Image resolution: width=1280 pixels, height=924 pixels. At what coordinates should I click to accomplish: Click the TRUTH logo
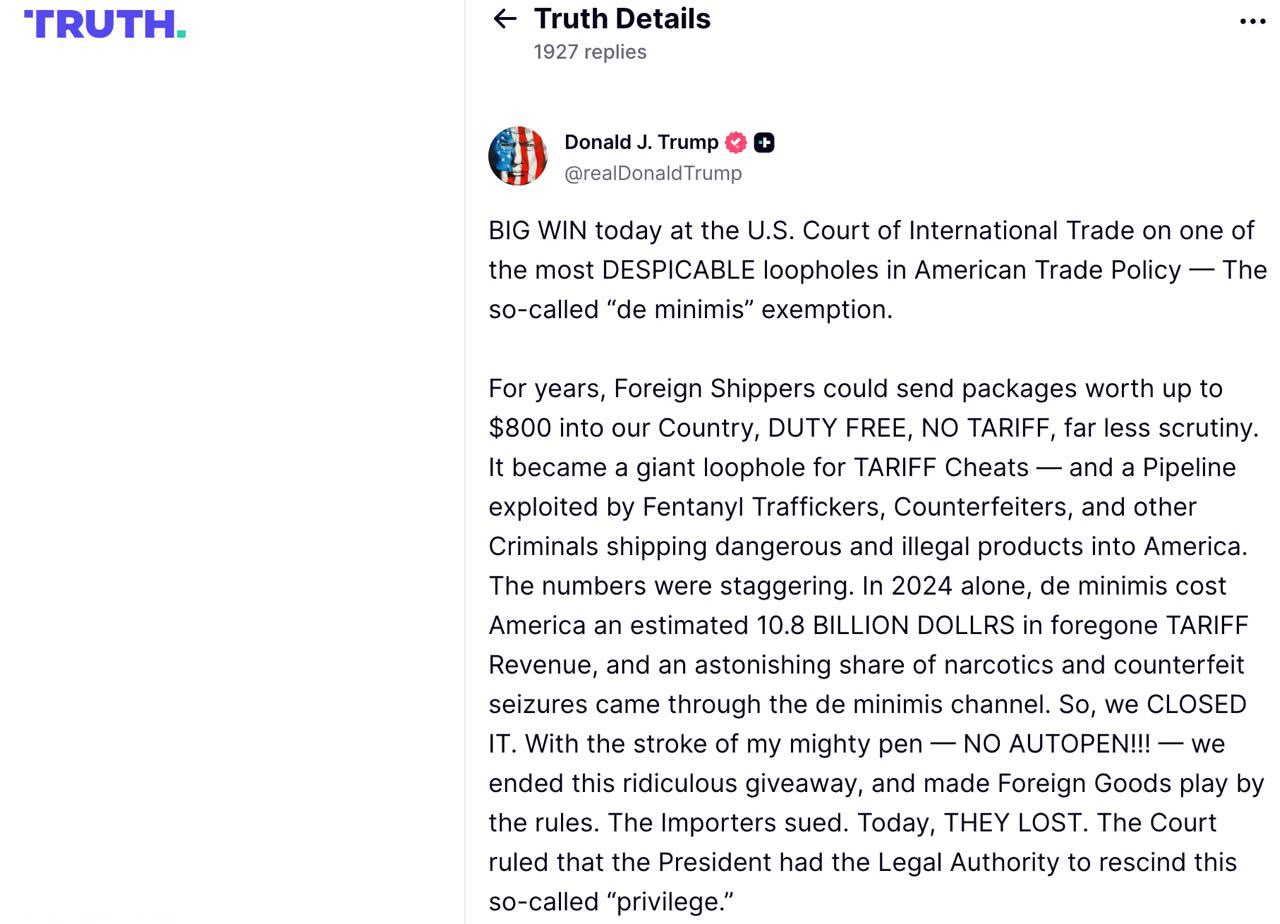click(x=105, y=24)
